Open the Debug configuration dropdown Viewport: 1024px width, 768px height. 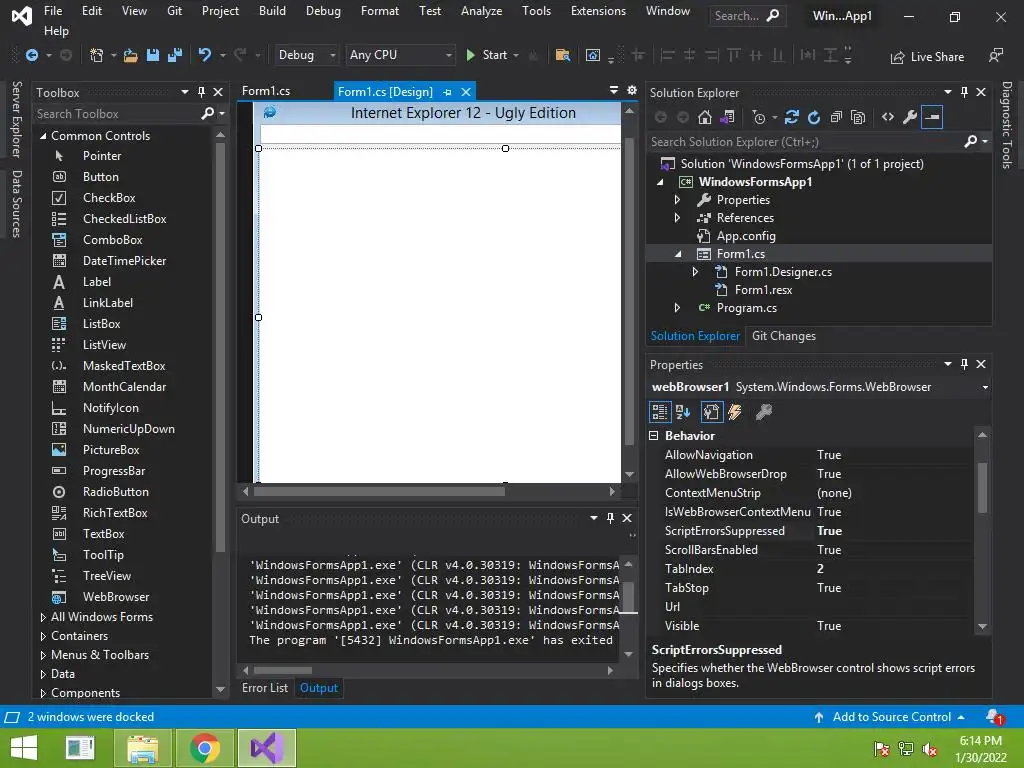(x=306, y=56)
